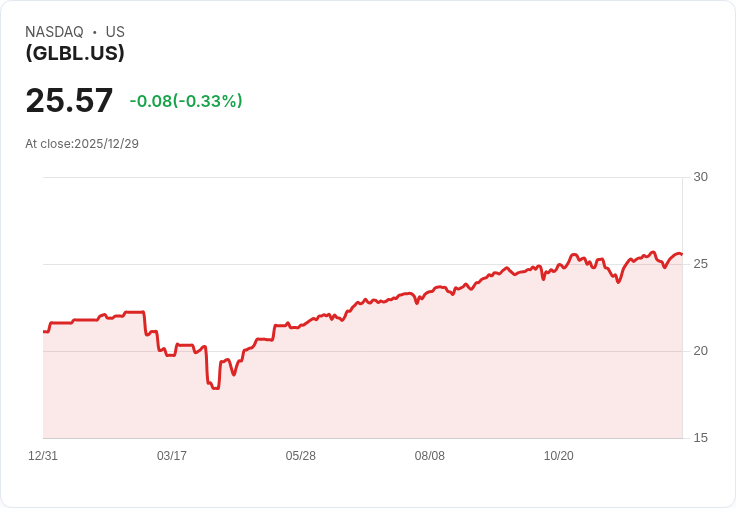Click the right end of the price line
Viewport: 736px width, 508px height.
pos(681,254)
